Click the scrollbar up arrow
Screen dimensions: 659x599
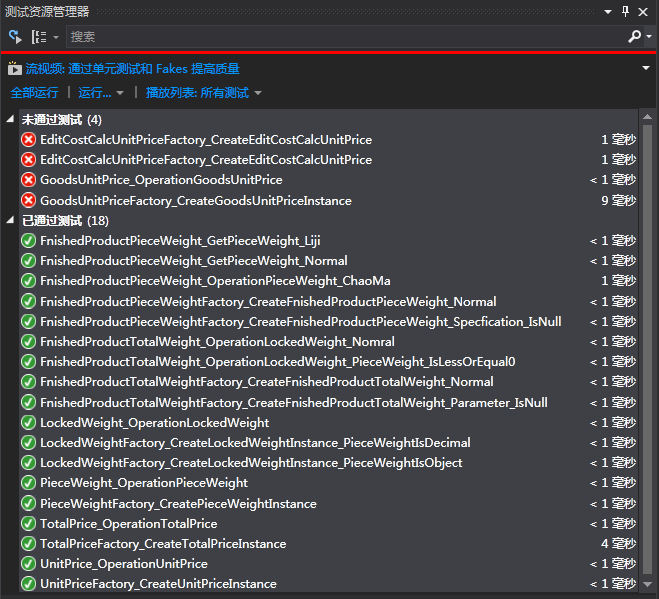click(x=647, y=117)
